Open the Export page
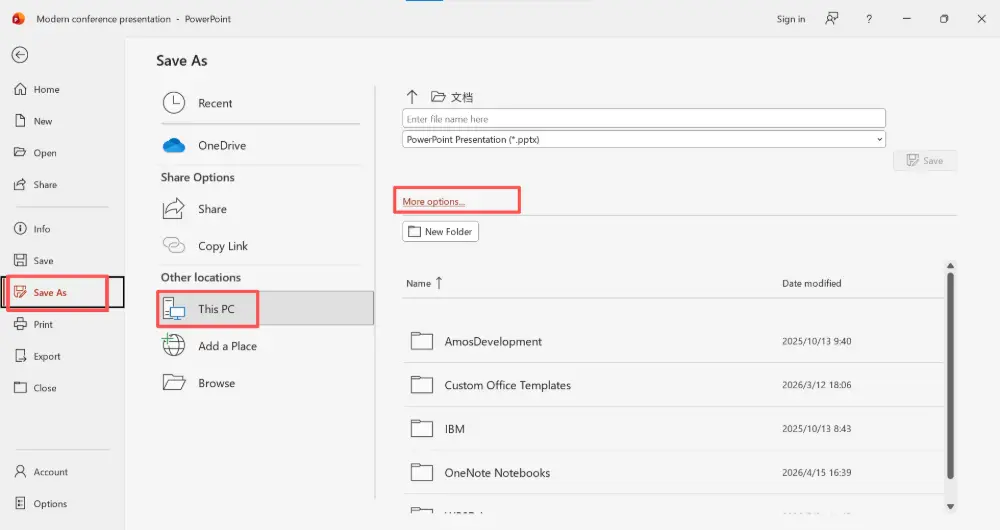Image resolution: width=1000 pixels, height=530 pixels. click(37, 356)
